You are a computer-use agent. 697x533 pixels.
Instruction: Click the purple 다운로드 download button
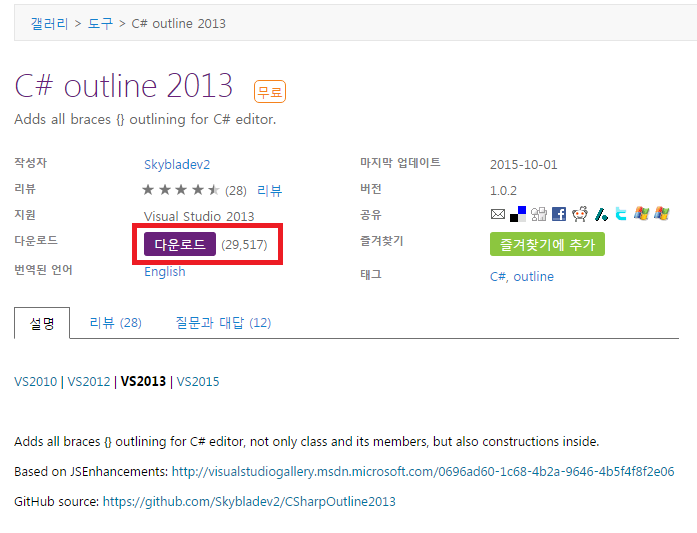(x=180, y=244)
